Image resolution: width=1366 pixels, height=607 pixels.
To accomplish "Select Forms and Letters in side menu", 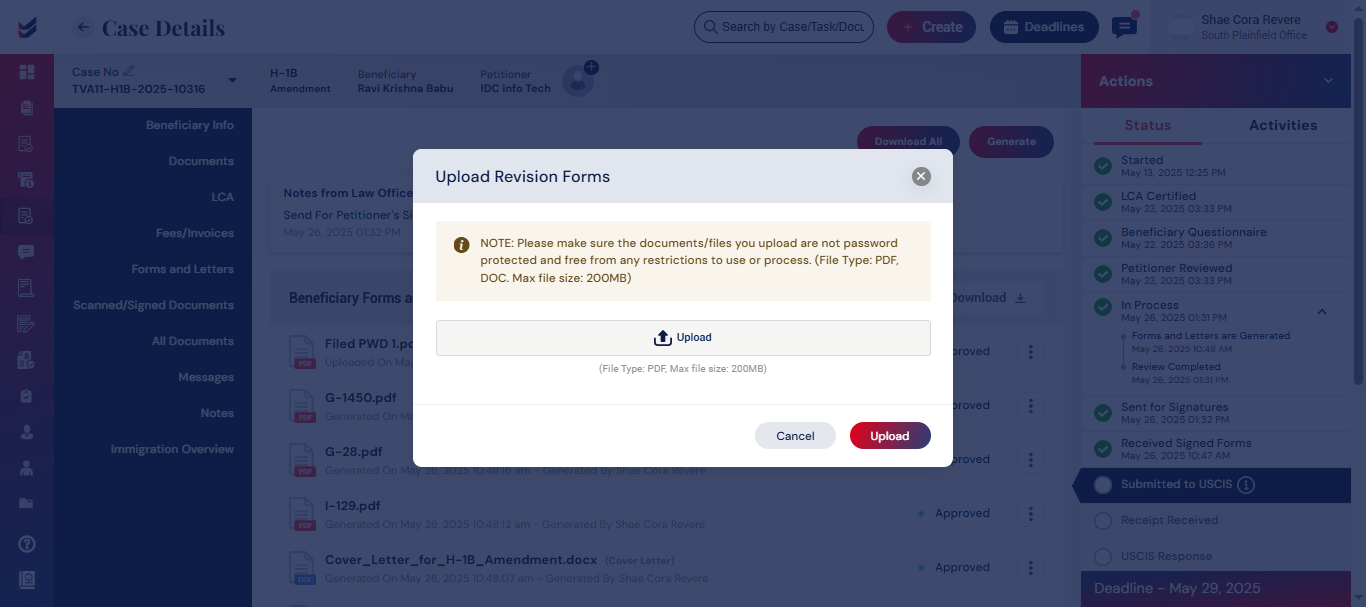I will 182,269.
